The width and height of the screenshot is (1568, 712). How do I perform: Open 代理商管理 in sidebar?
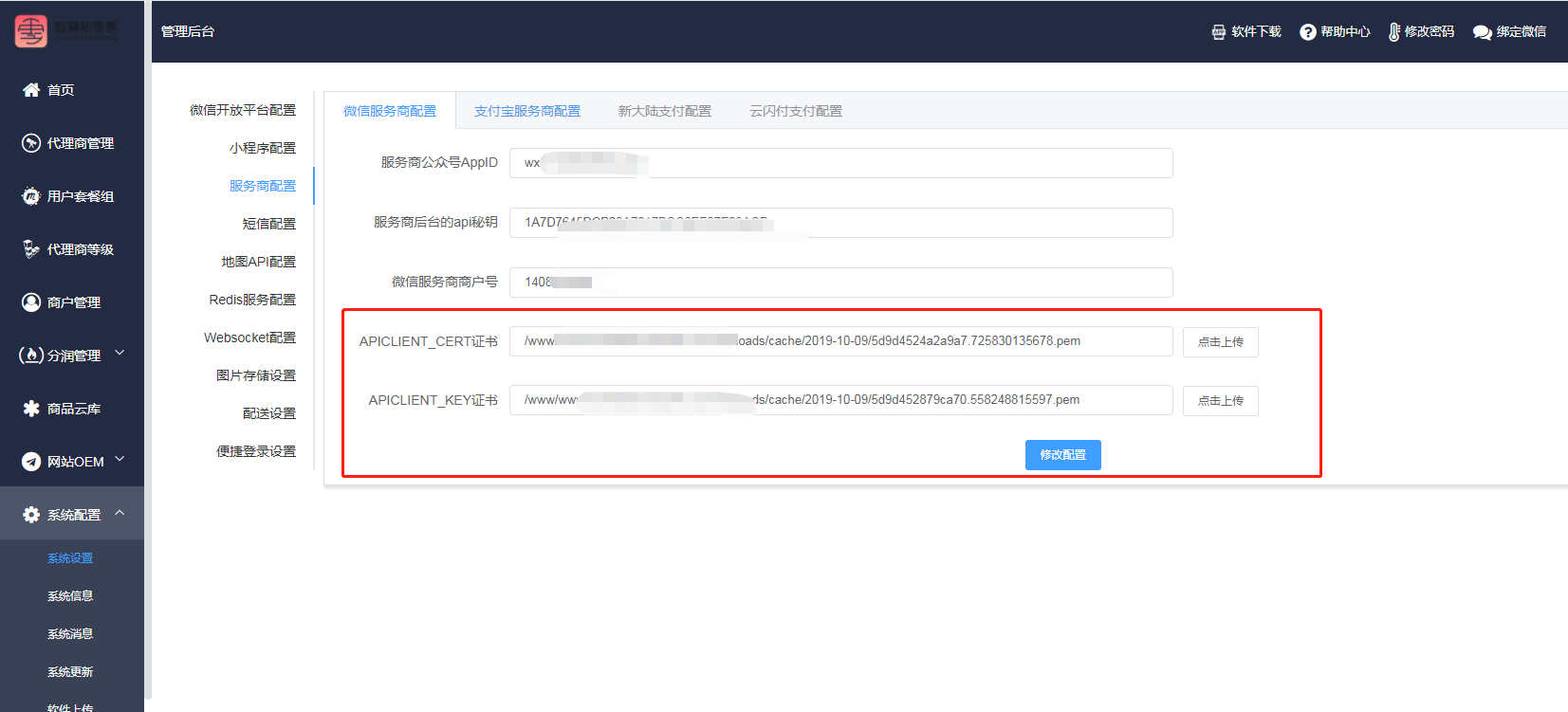pos(81,143)
